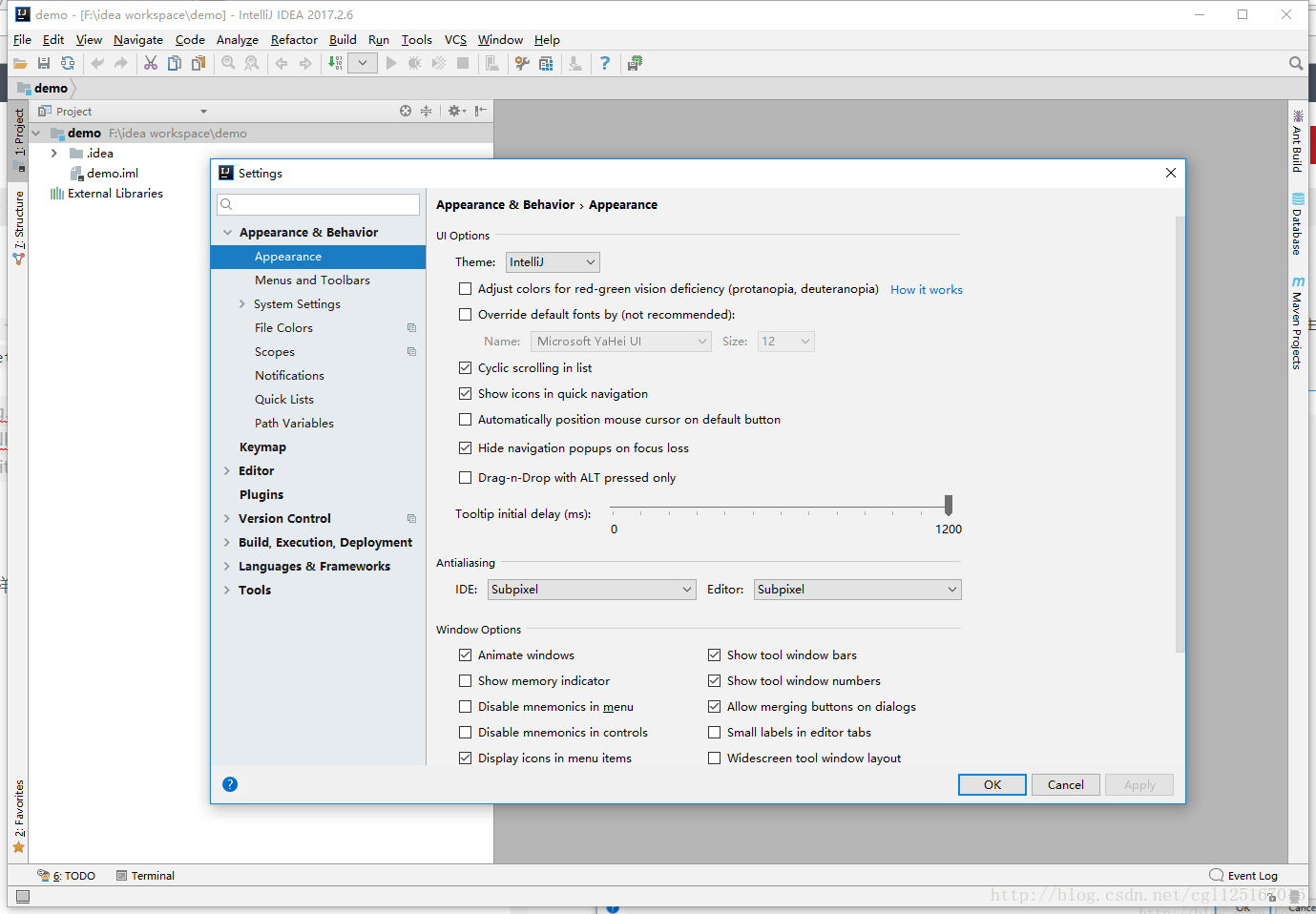Viewport: 1316px width, 914px height.
Task: Enable Drag-n-Drop with ALT pressed only
Action: [x=466, y=477]
